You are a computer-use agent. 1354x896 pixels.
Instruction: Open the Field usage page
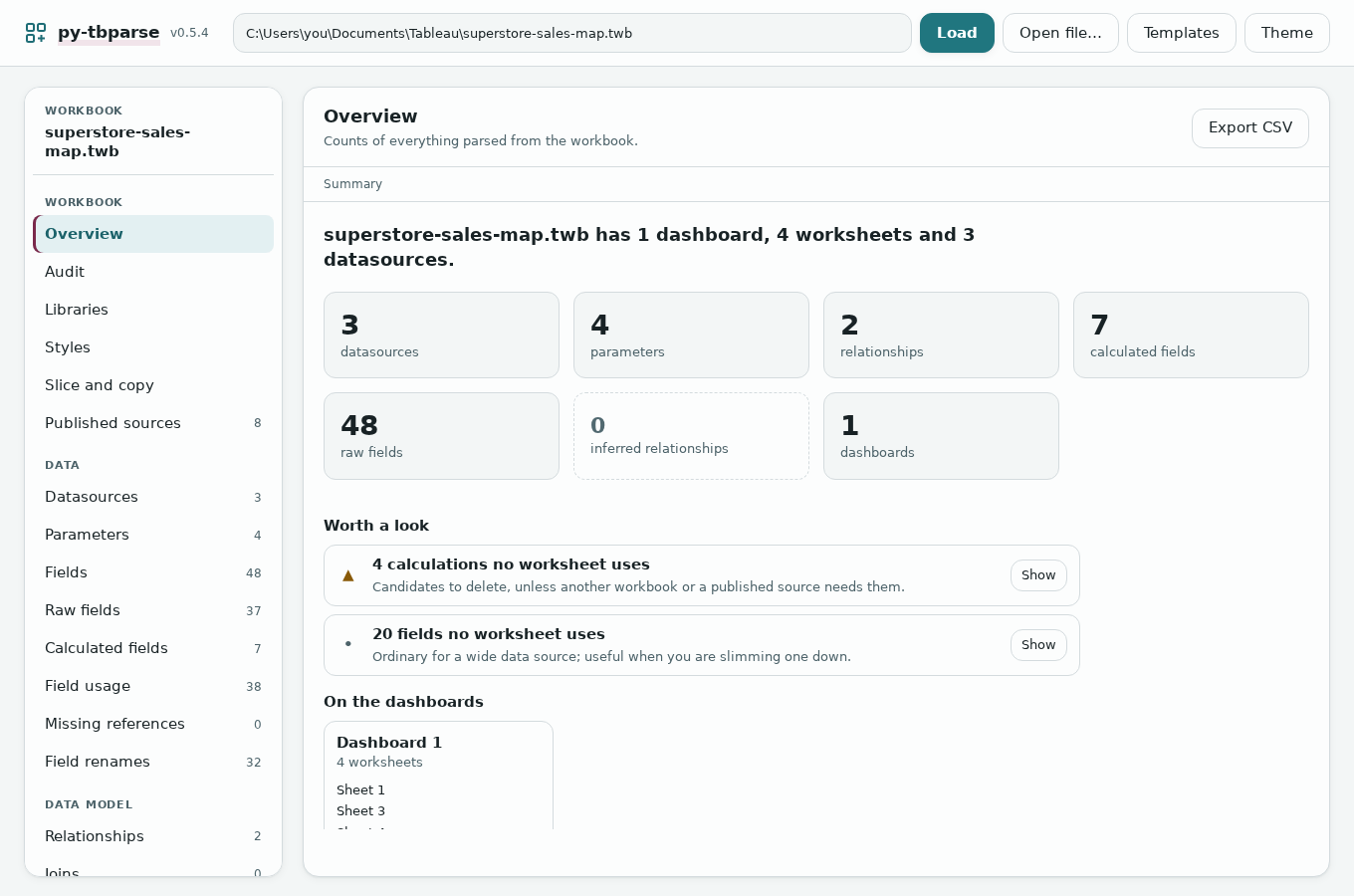tap(153, 686)
